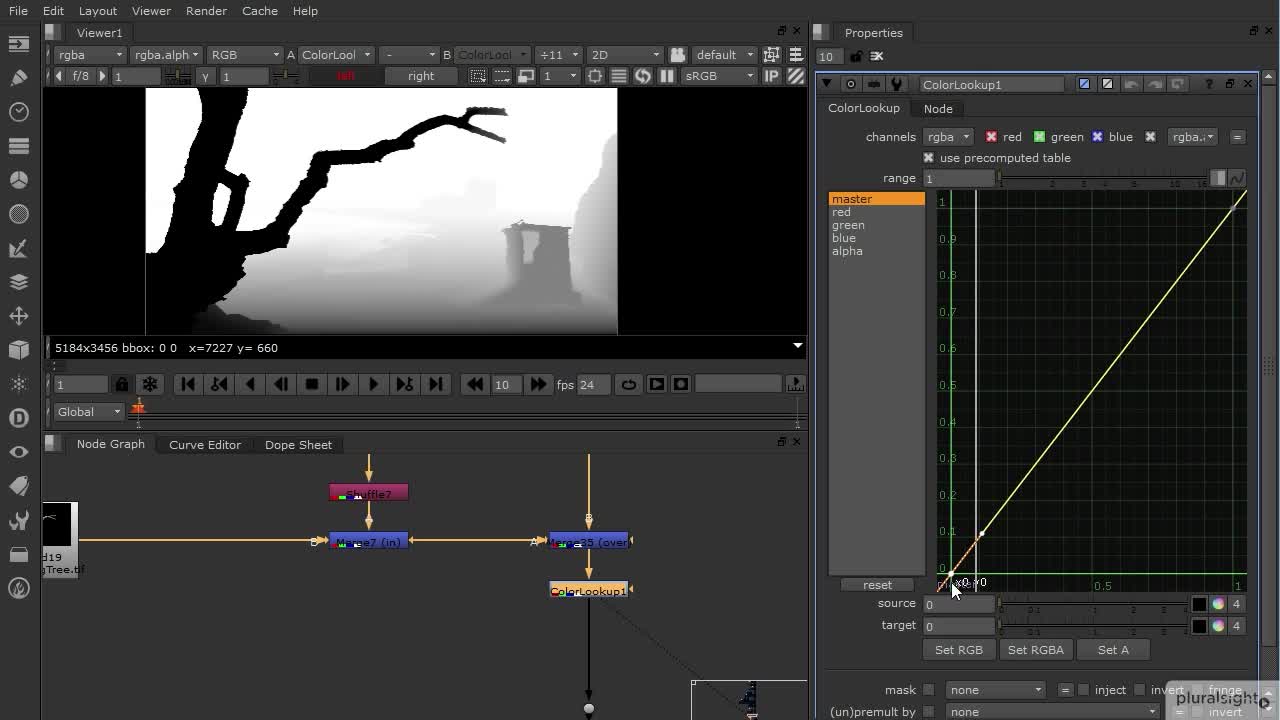Open the Global timeline range dropdown
The width and height of the screenshot is (1280, 720).
(x=89, y=412)
